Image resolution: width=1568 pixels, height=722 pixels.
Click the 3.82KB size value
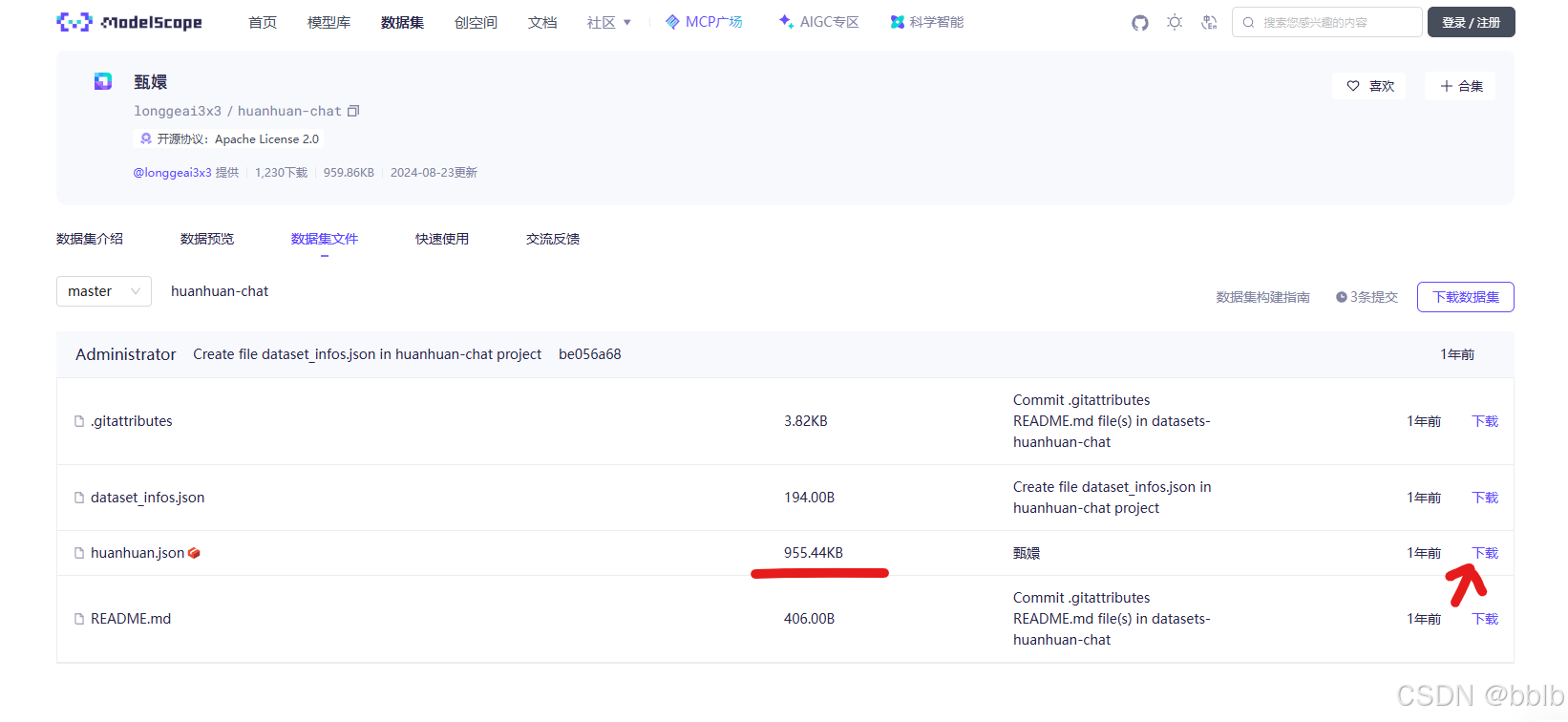pyautogui.click(x=806, y=421)
